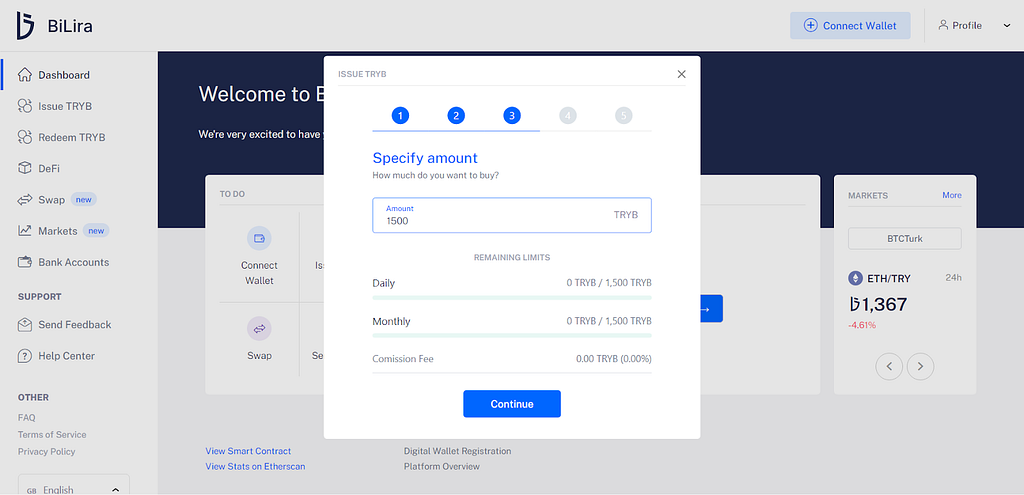Click the Profile user icon

tap(943, 25)
